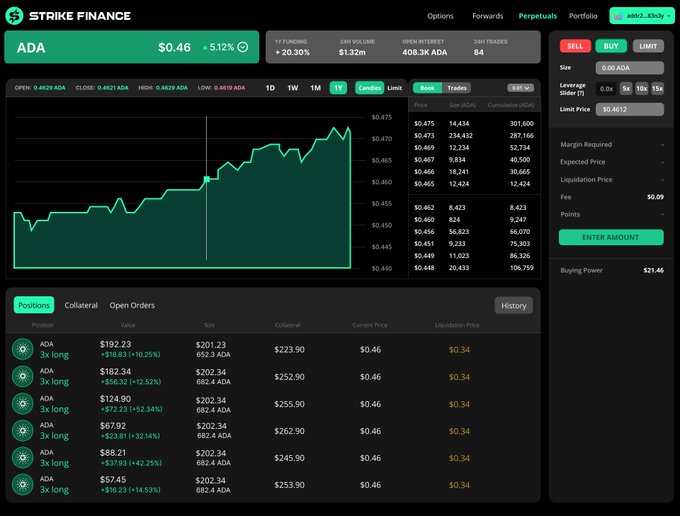Click the Liquidation Price column header
This screenshot has height=516, width=680.
click(457, 325)
